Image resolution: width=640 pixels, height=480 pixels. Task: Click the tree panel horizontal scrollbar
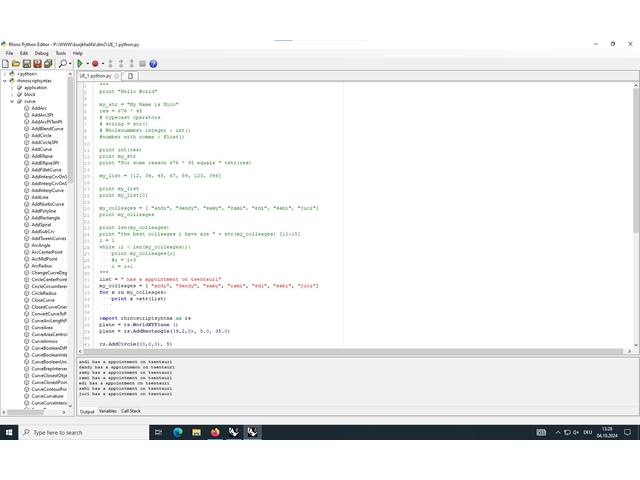[25, 413]
